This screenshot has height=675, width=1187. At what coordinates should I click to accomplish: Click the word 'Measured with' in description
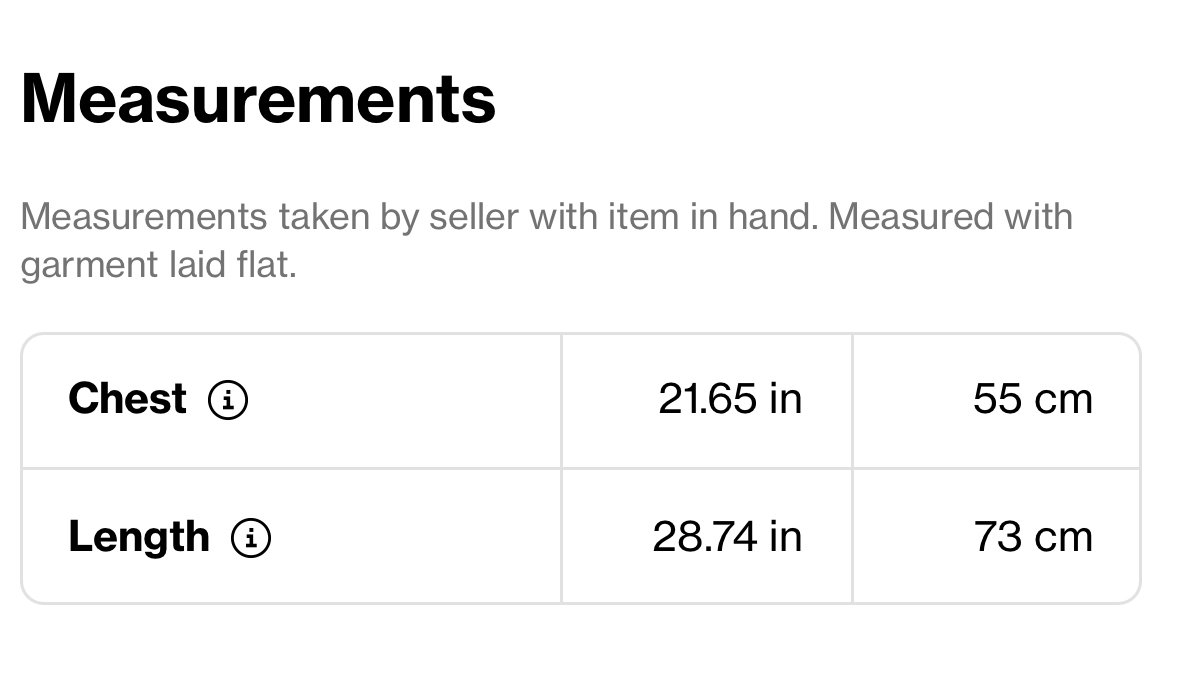tap(950, 217)
